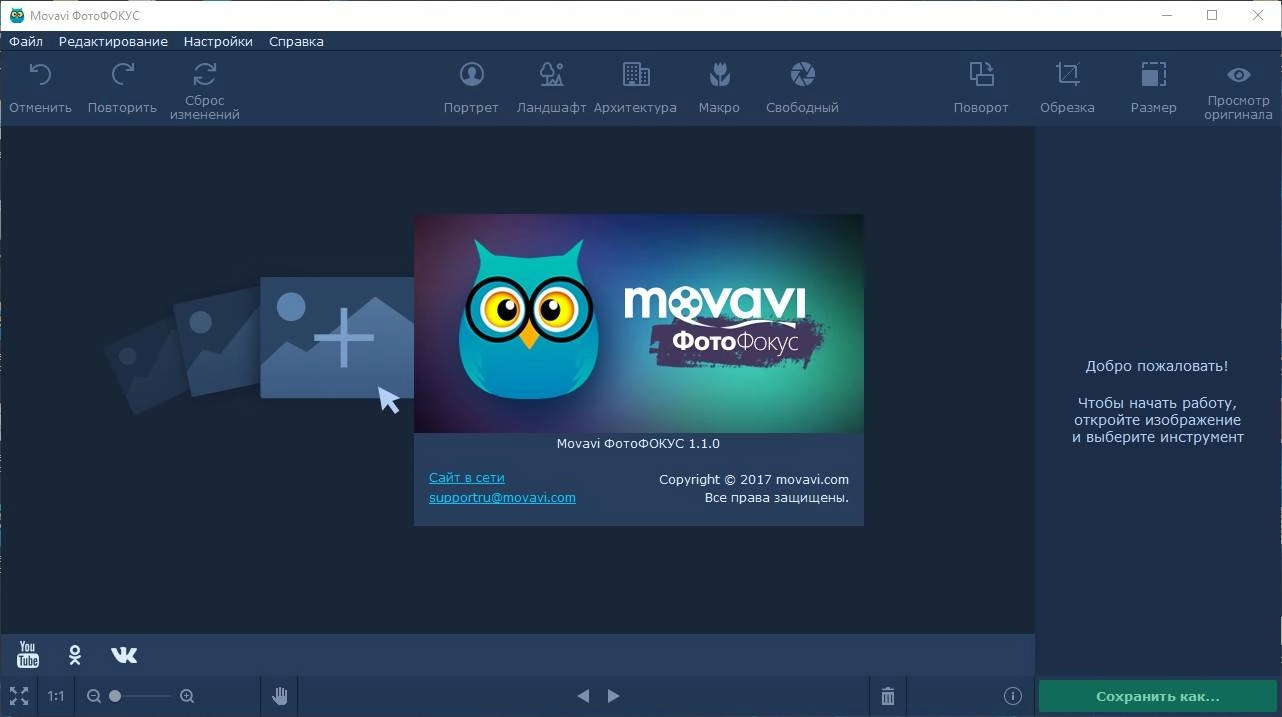
Task: Click the Movavi ФотоФОКУС 1.1.0 version text
Action: (x=638, y=443)
